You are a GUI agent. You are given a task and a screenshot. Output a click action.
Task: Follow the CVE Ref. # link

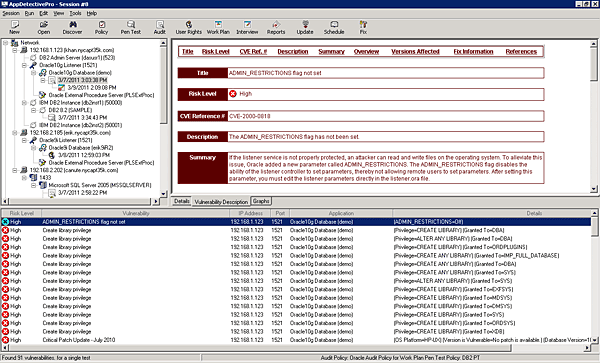(x=253, y=52)
